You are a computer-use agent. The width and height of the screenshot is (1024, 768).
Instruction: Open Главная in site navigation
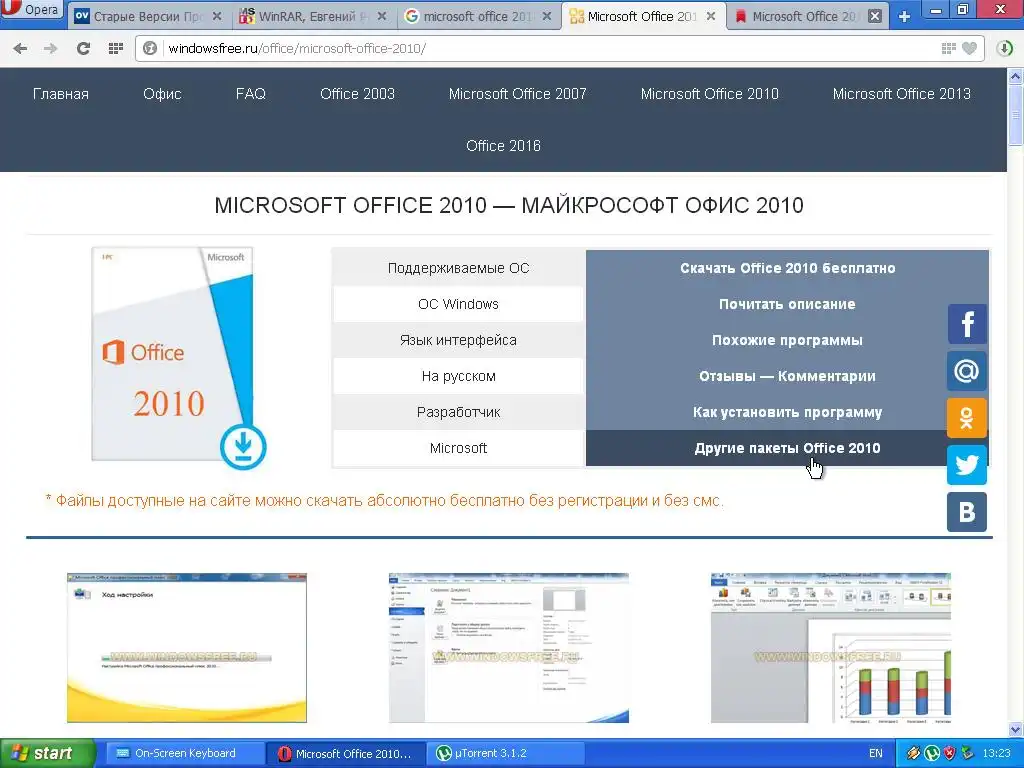tap(61, 94)
